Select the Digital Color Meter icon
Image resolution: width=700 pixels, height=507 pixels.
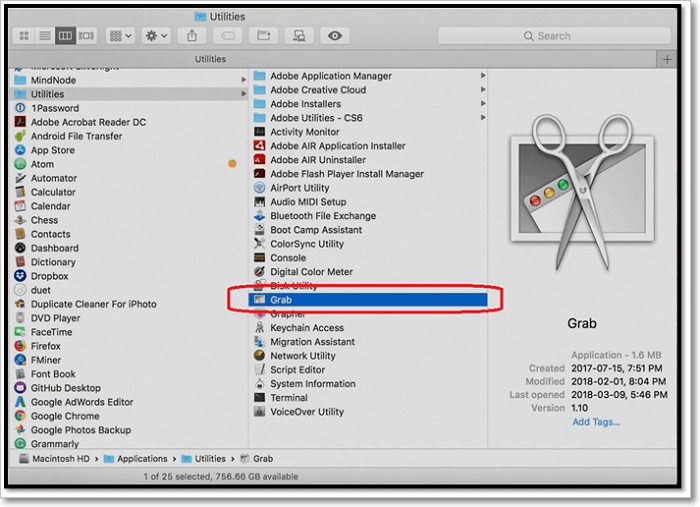click(x=259, y=272)
